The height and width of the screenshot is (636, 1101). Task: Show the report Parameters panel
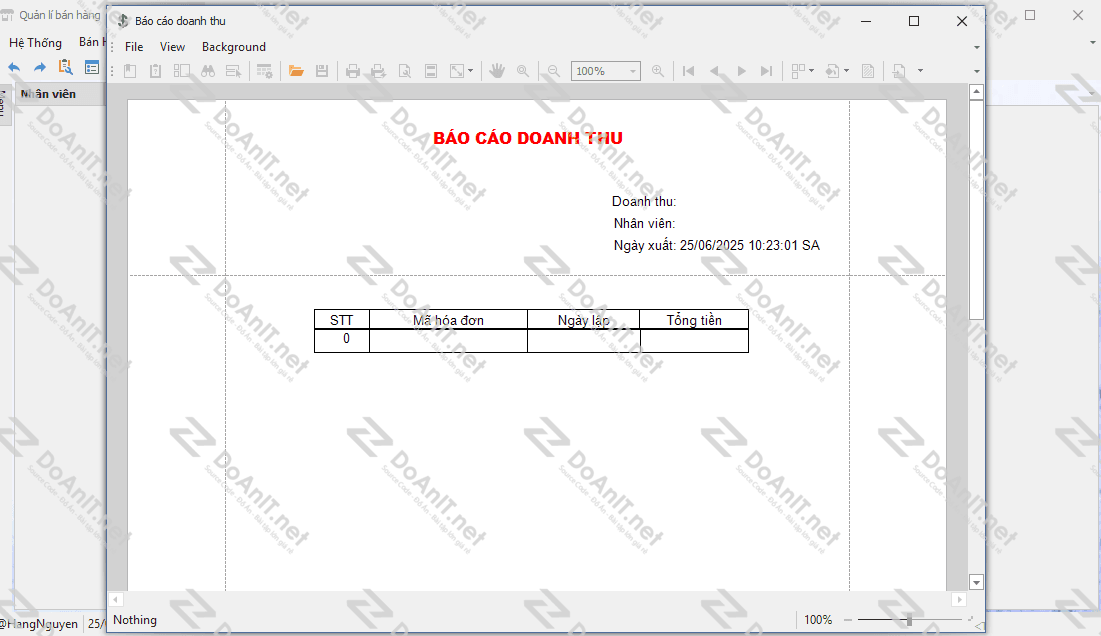click(156, 71)
